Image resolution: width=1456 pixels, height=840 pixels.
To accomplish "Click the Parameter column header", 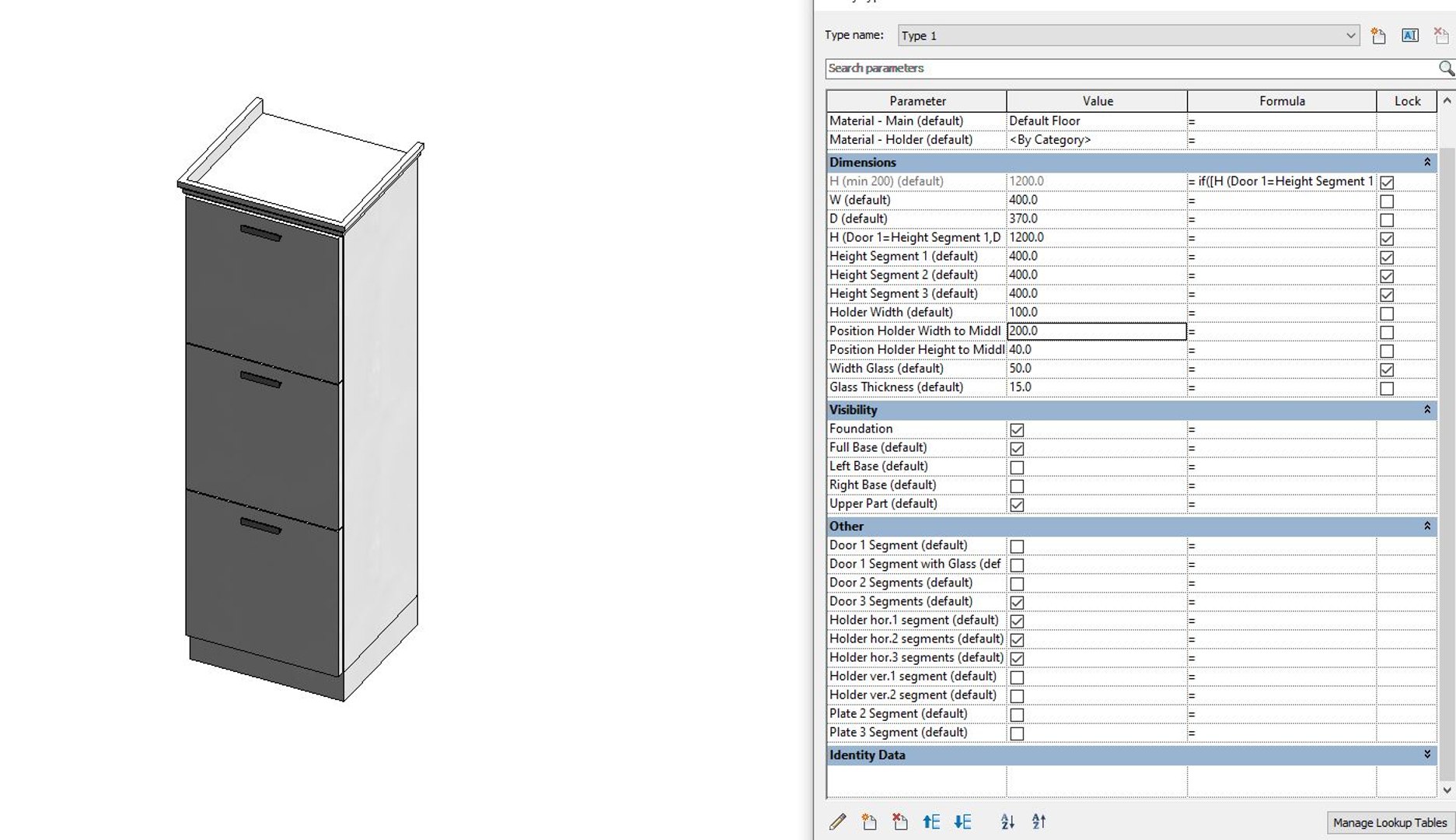I will 917,101.
